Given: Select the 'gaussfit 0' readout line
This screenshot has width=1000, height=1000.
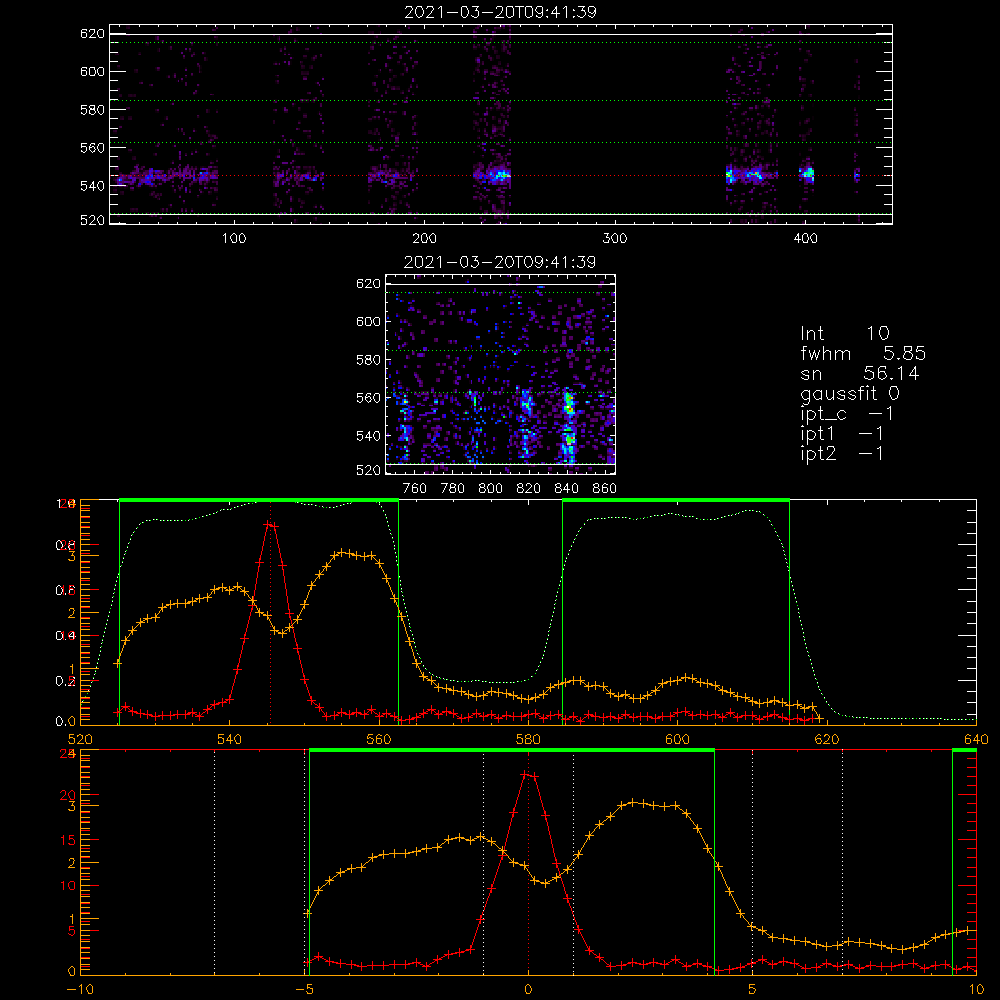Looking at the screenshot, I should tap(850, 393).
